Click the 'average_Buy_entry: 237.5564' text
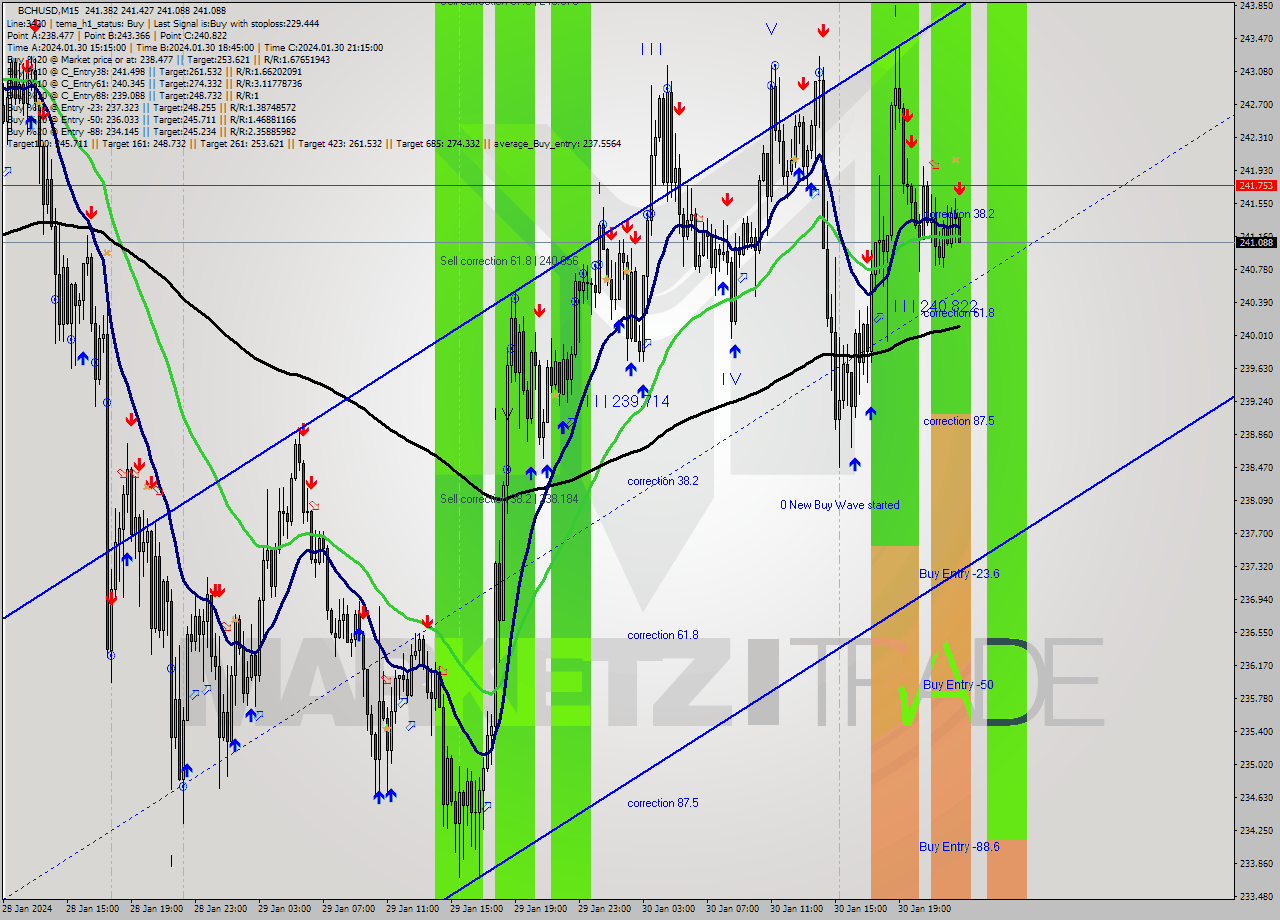 coord(555,144)
